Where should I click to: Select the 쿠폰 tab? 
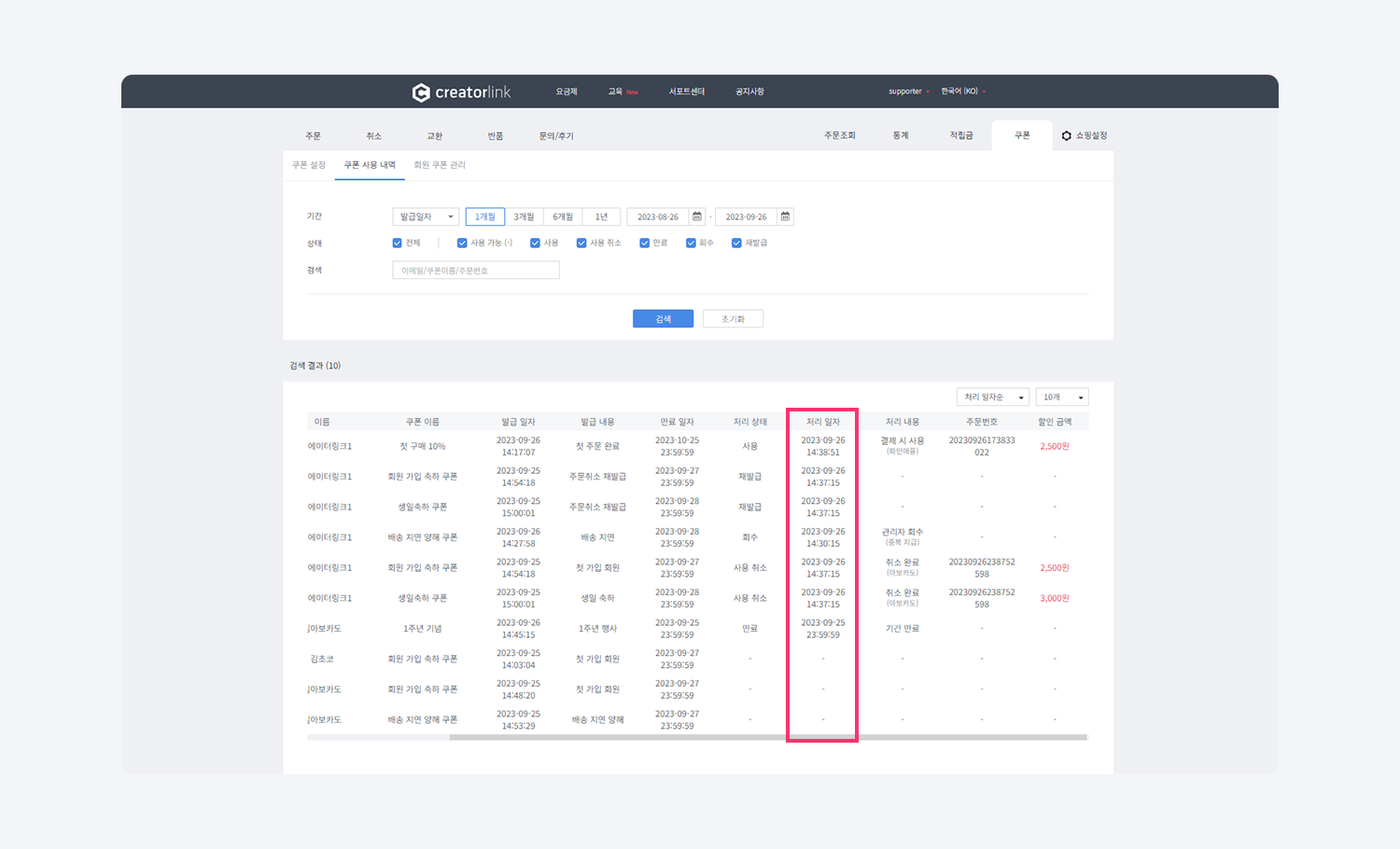click(x=1022, y=135)
